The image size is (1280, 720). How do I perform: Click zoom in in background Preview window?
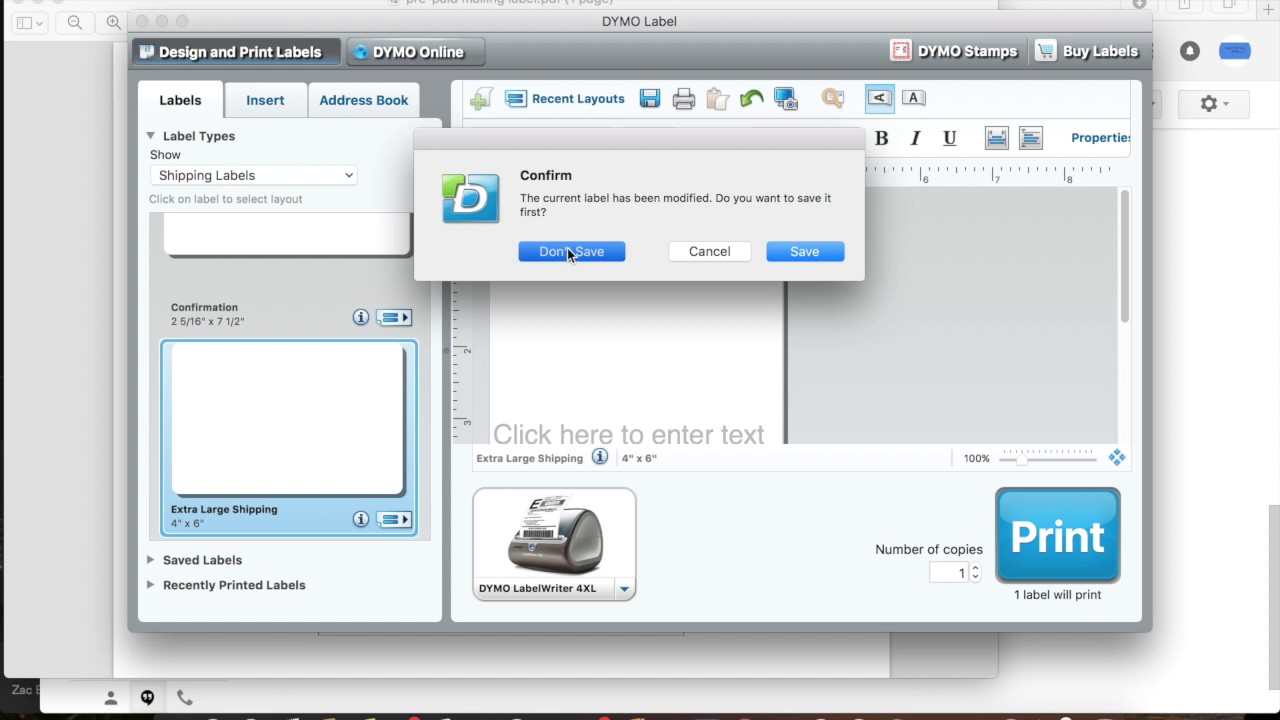[x=113, y=22]
